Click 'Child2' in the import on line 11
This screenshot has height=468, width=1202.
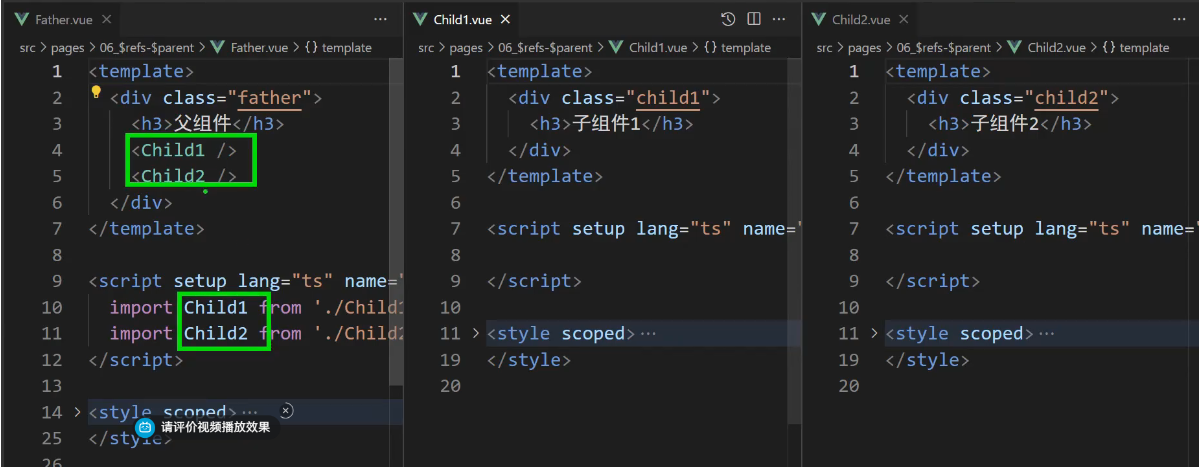click(x=216, y=333)
